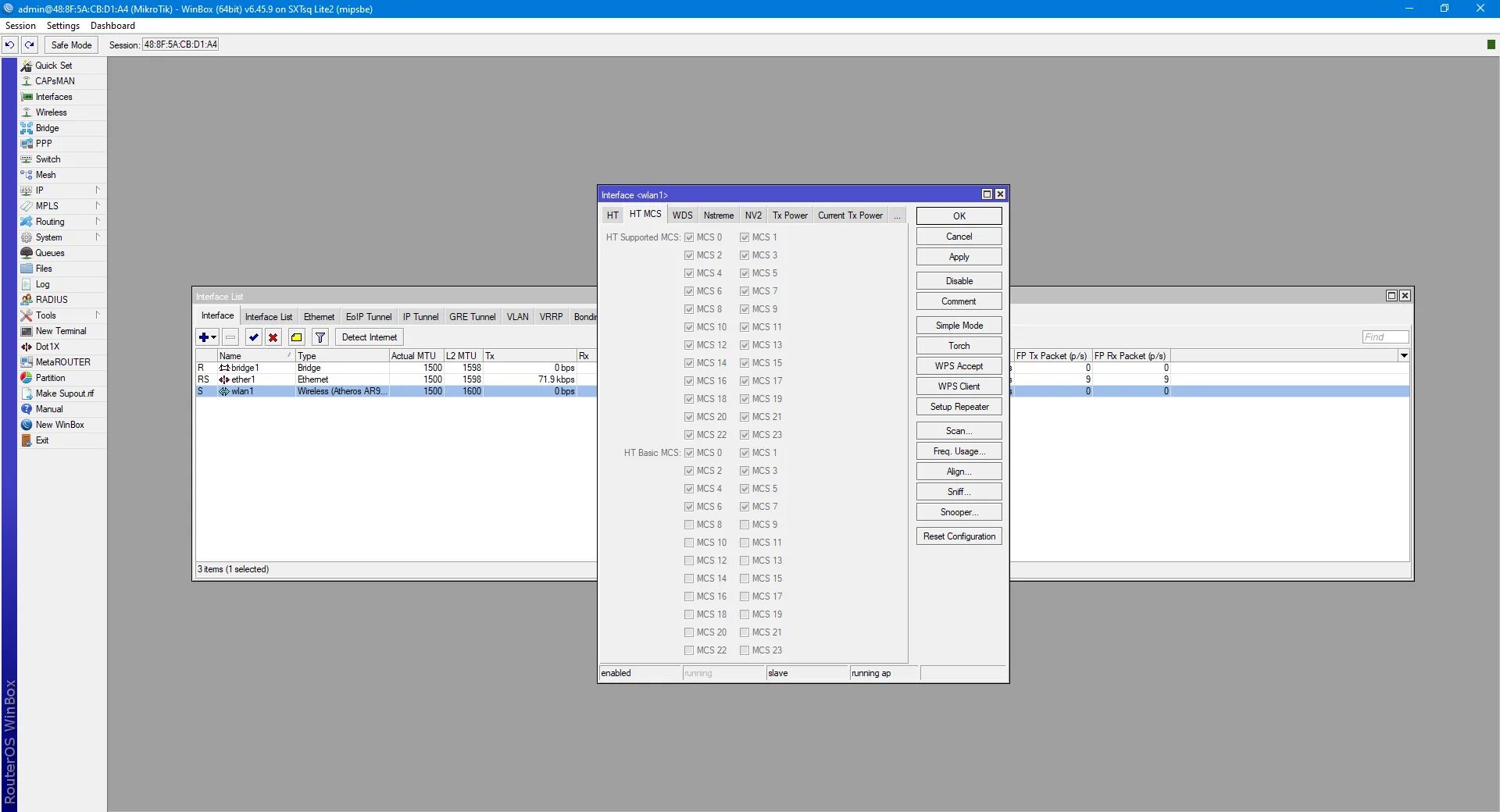Click the Find field in Interface List

point(1385,337)
